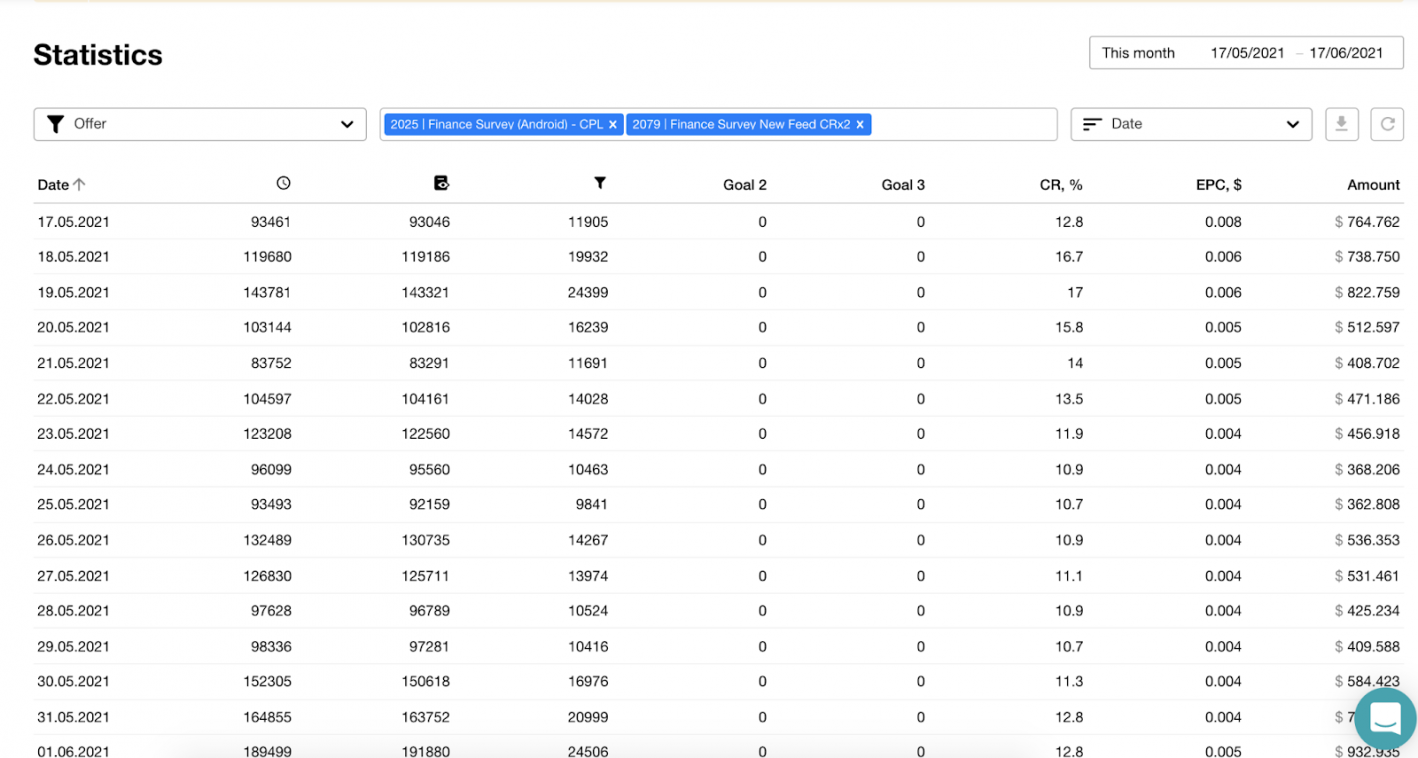Click the EPC value 0.008
The image size is (1418, 758).
pyautogui.click(x=1223, y=222)
